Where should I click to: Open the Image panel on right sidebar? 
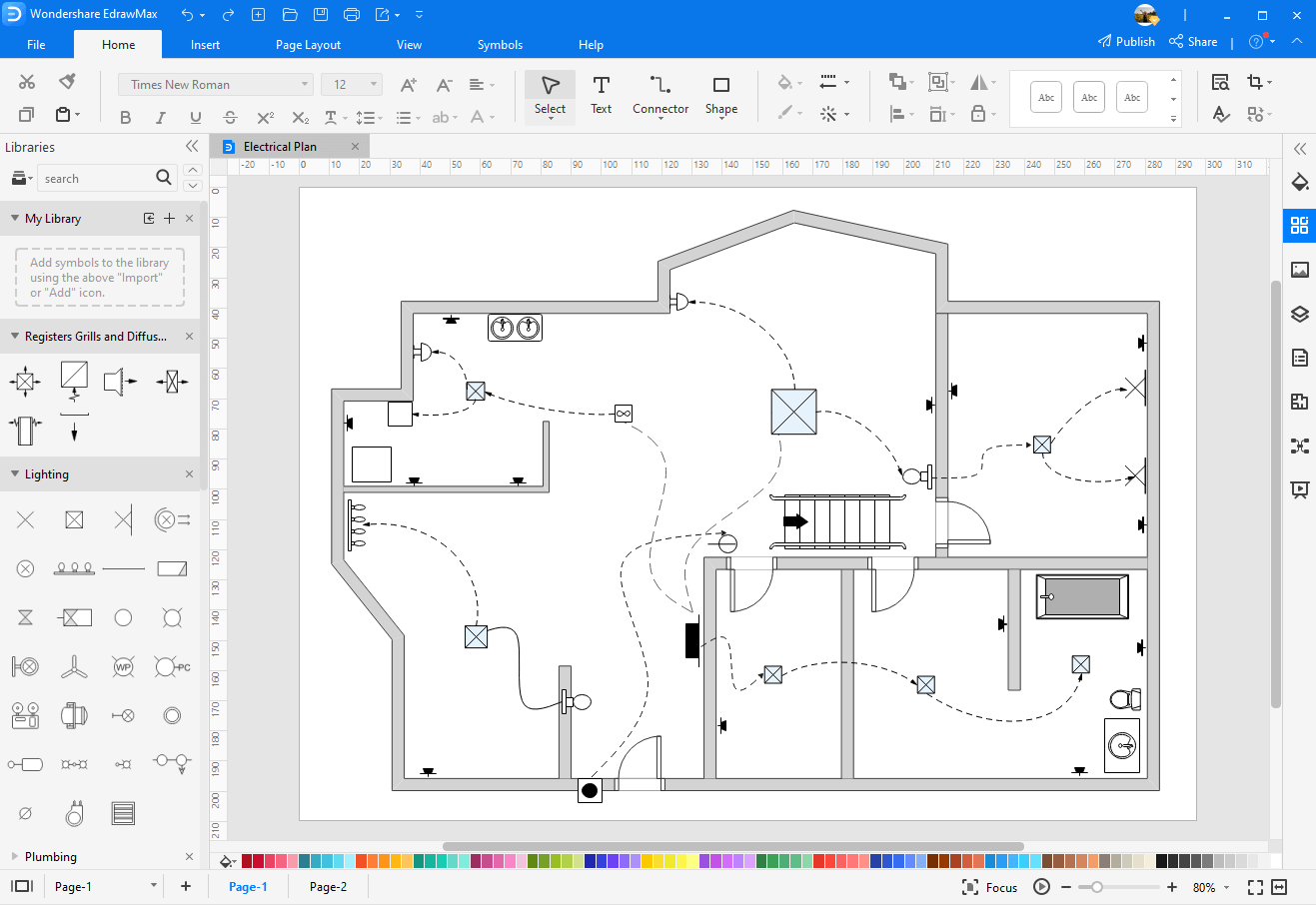point(1299,270)
